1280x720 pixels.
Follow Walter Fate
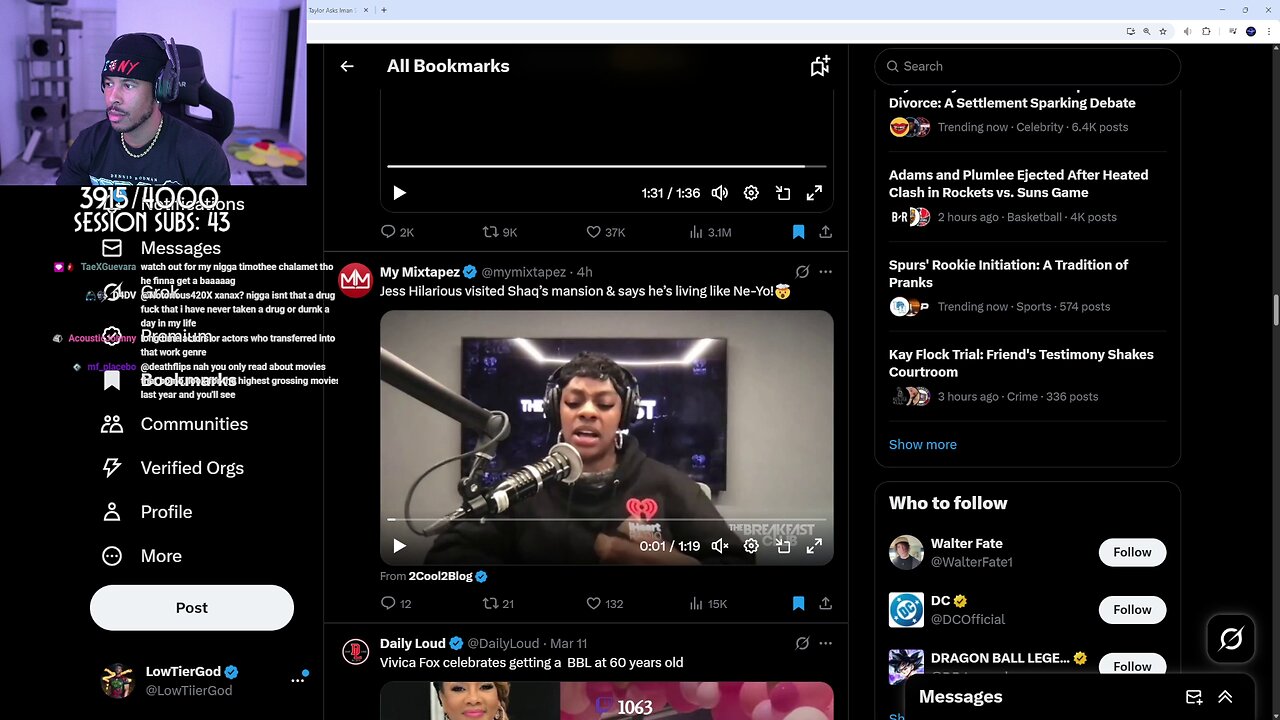1132,552
